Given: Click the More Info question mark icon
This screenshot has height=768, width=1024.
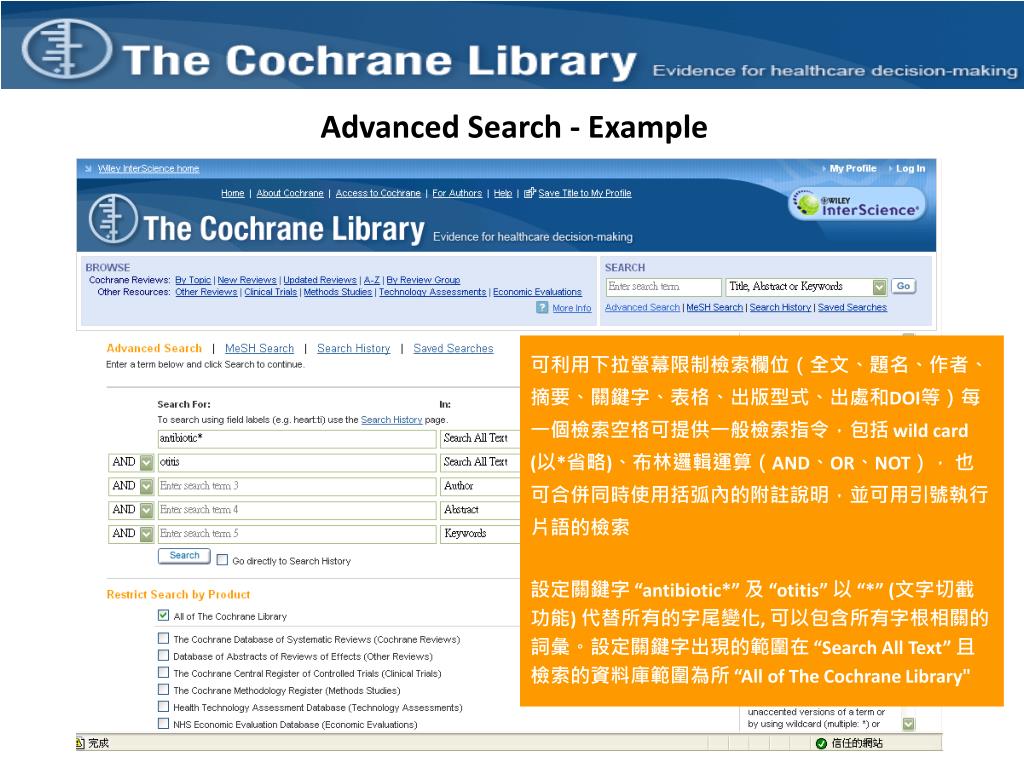Looking at the screenshot, I should 542,308.
